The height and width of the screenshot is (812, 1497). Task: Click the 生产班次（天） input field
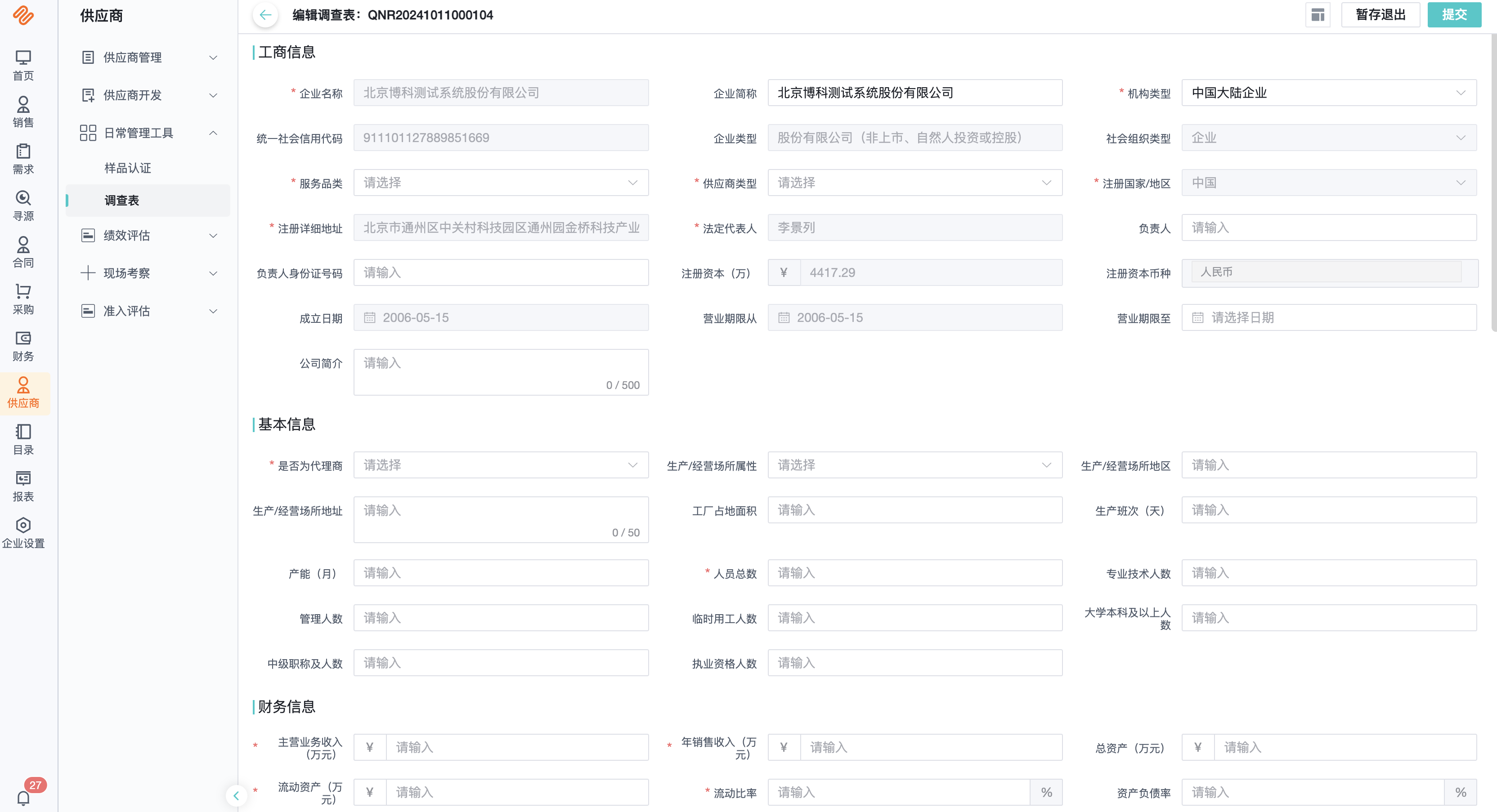(x=1328, y=510)
